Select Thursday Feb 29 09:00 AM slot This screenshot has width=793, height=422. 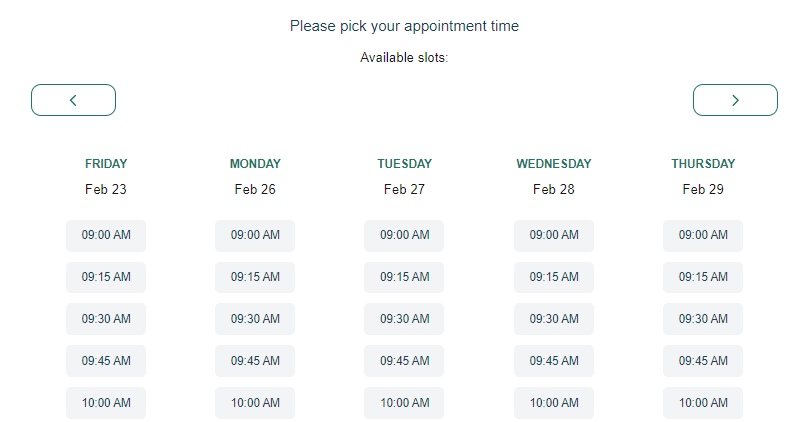pyautogui.click(x=703, y=235)
